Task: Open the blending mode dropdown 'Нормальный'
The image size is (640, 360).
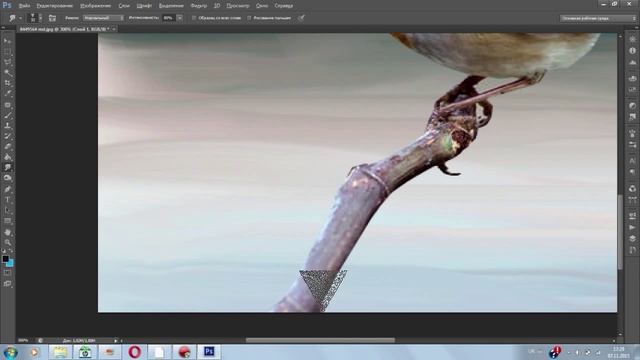Action: point(103,18)
